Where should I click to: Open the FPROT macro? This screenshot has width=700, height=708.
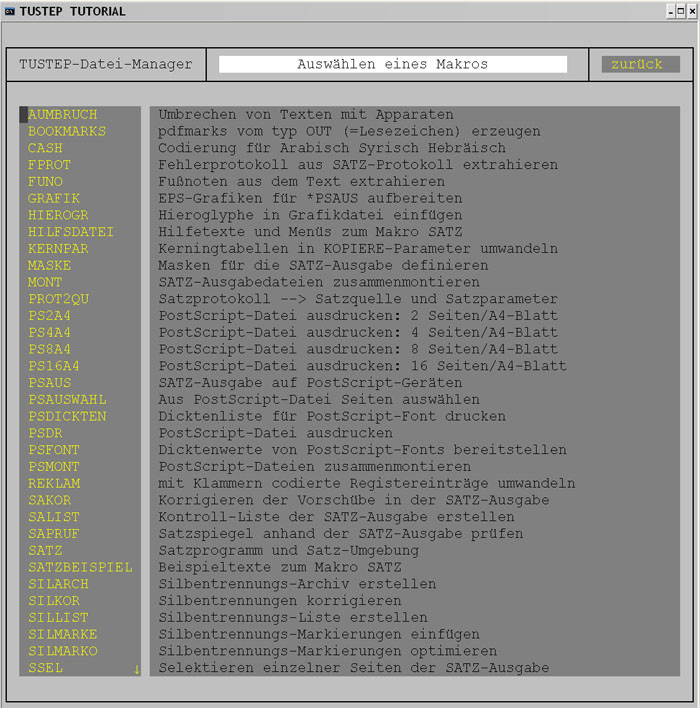pyautogui.click(x=49, y=165)
